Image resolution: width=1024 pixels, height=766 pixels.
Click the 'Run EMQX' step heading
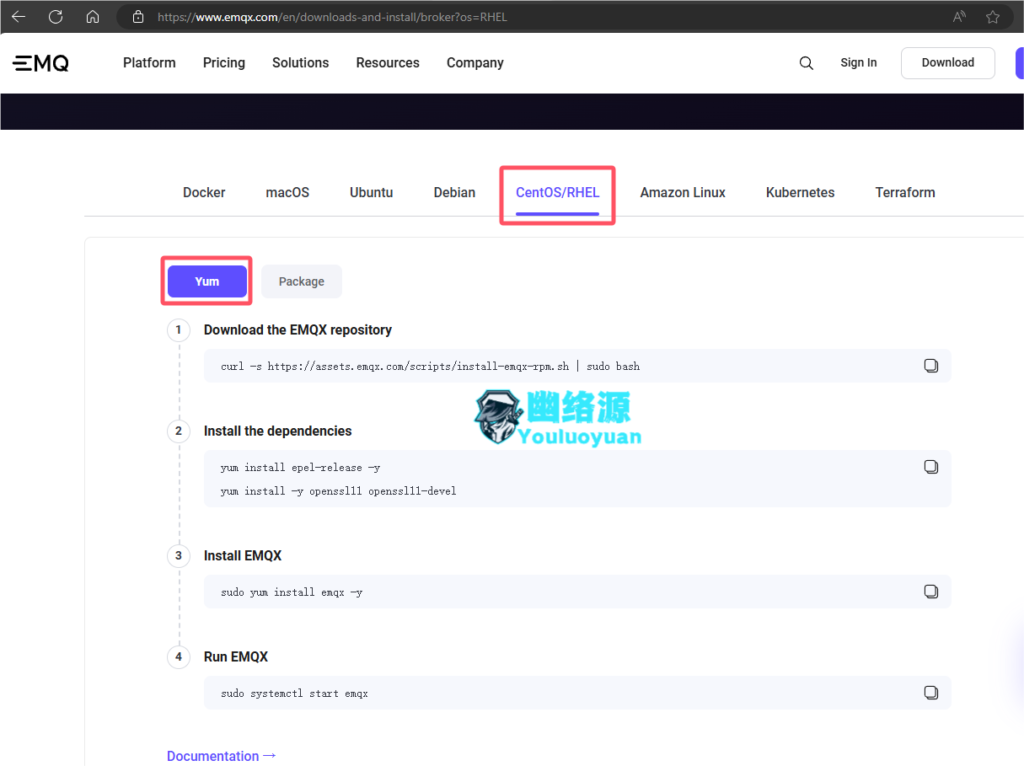pyautogui.click(x=236, y=657)
